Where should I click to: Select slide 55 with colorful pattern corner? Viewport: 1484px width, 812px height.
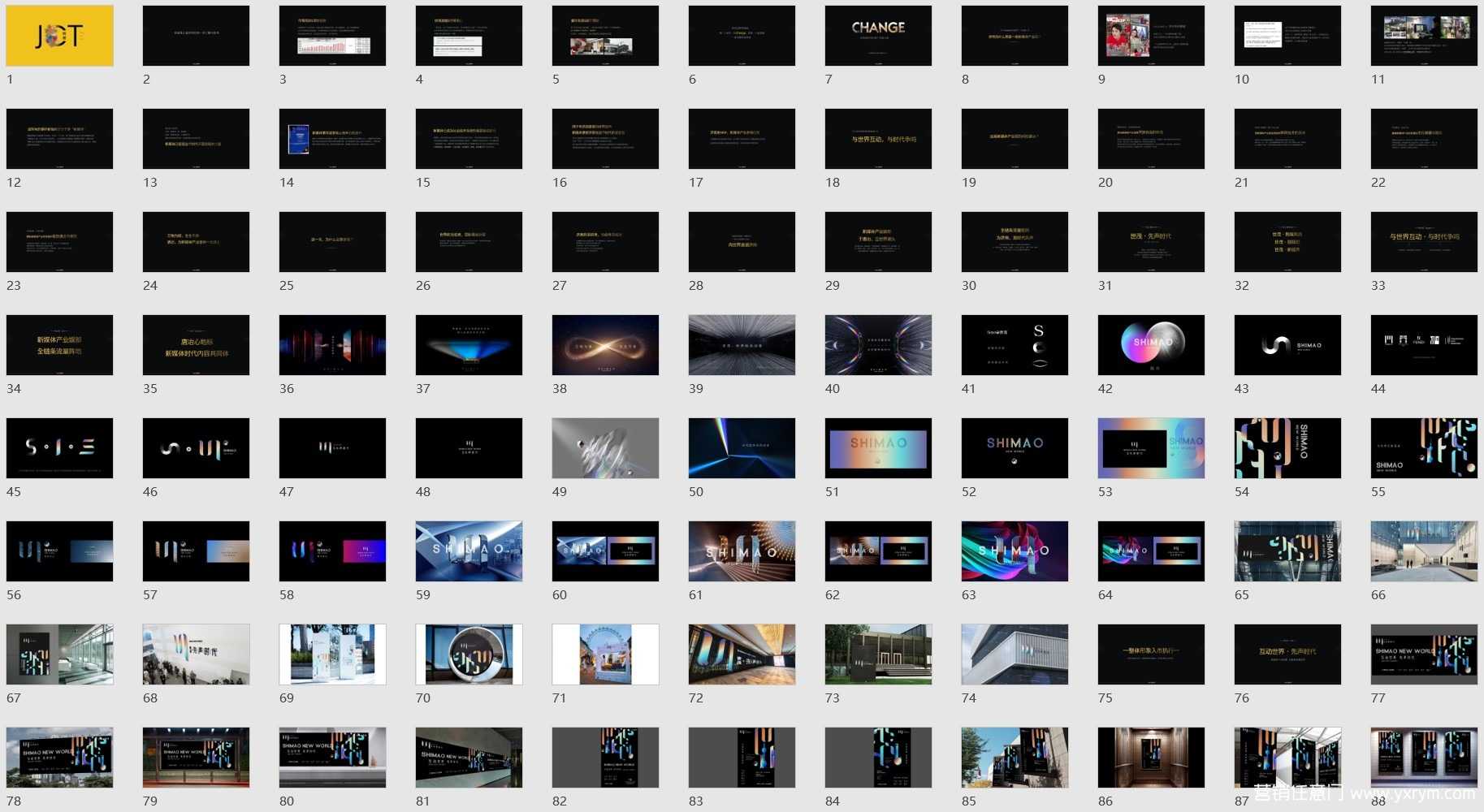(x=1424, y=448)
